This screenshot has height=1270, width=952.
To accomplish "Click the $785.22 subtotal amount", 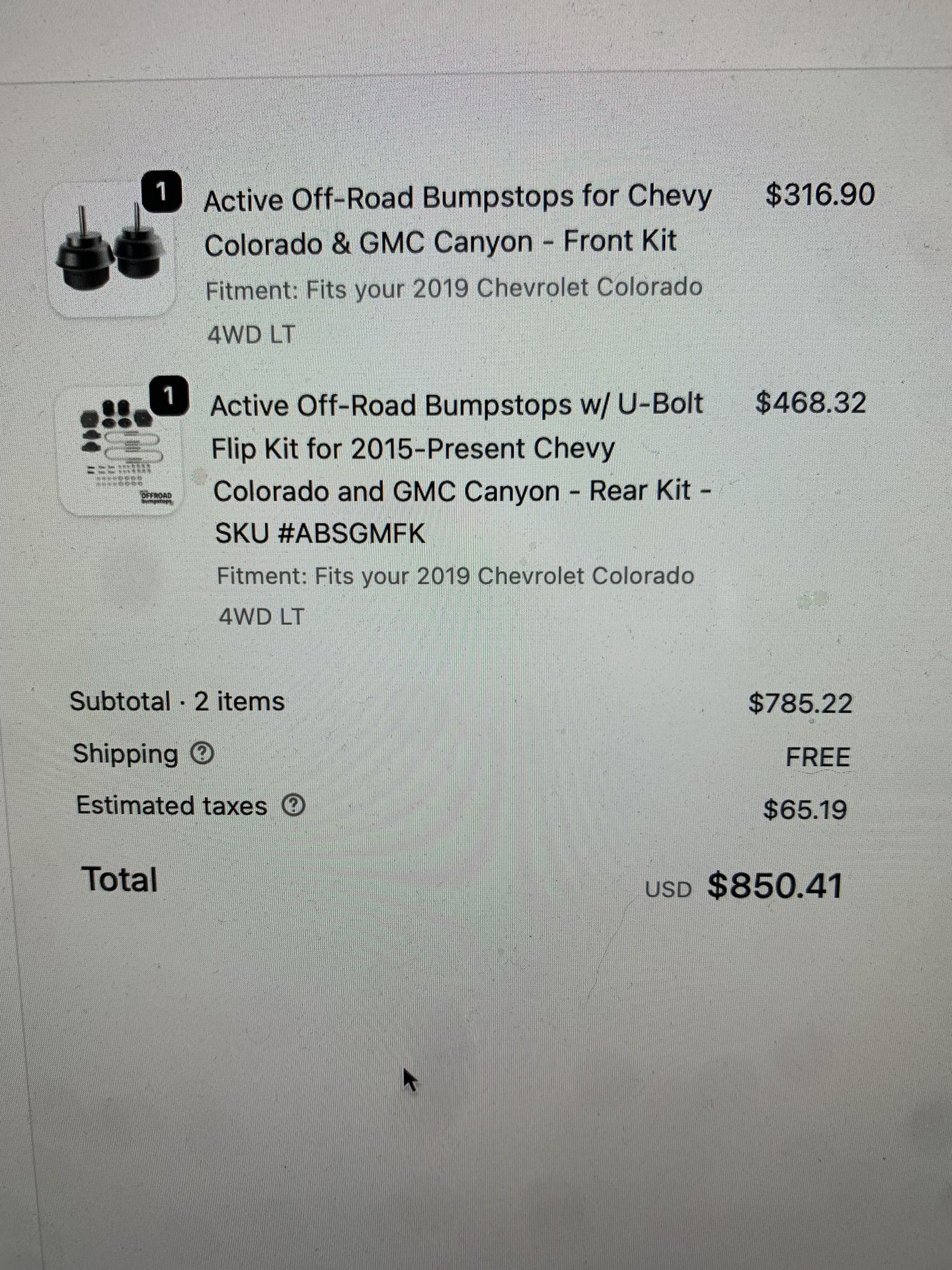I will tap(801, 703).
